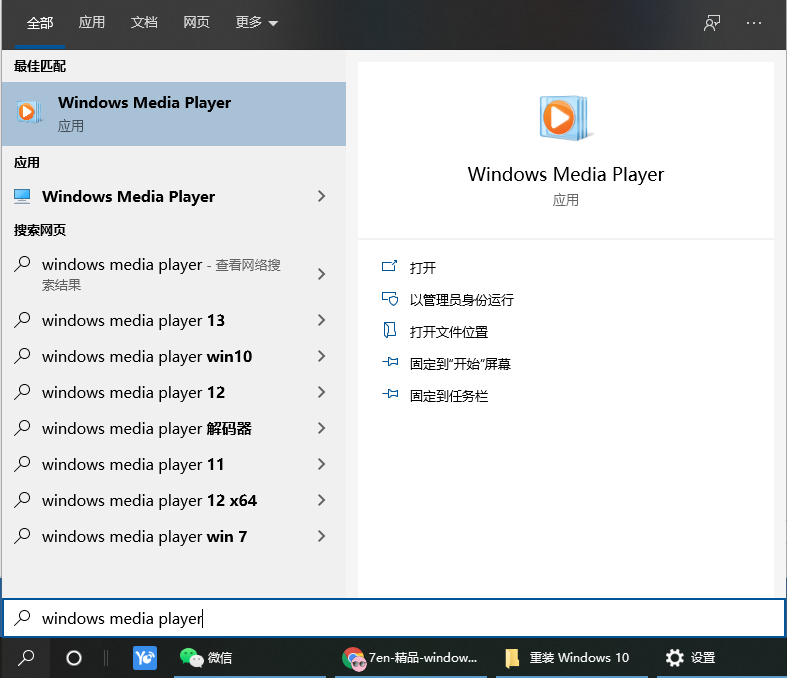Expand the 'windows media player 13' suggestion
This screenshot has height=678, width=787.
pos(321,320)
